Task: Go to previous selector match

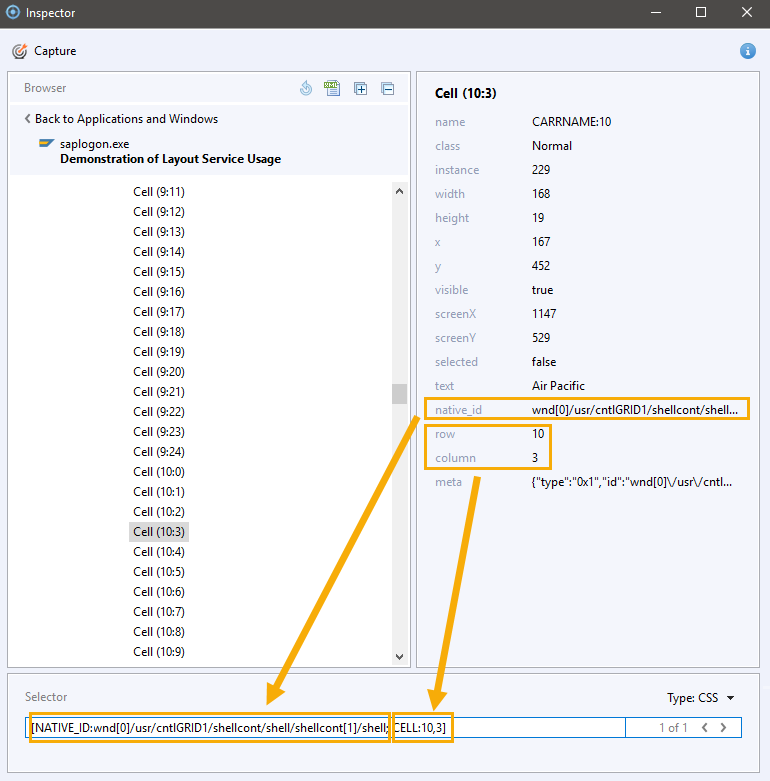Action: click(704, 728)
